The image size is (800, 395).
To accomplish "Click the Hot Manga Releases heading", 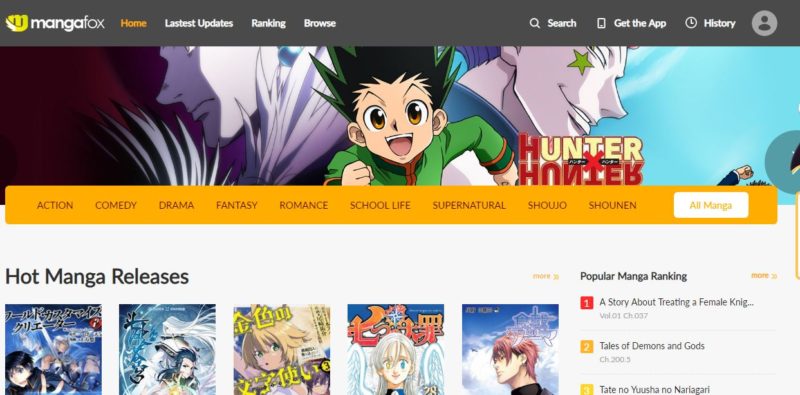I will point(97,277).
